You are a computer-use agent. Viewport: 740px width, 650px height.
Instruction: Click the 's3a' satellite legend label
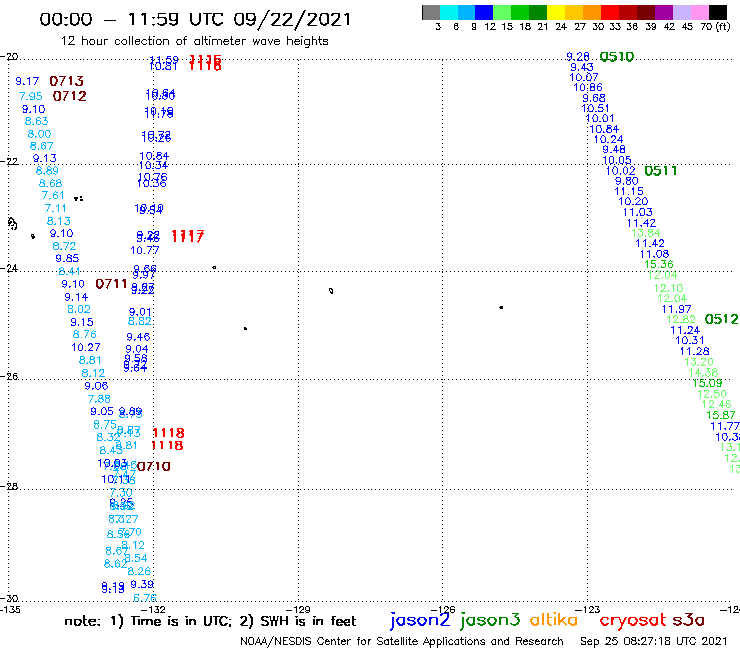pos(689,620)
